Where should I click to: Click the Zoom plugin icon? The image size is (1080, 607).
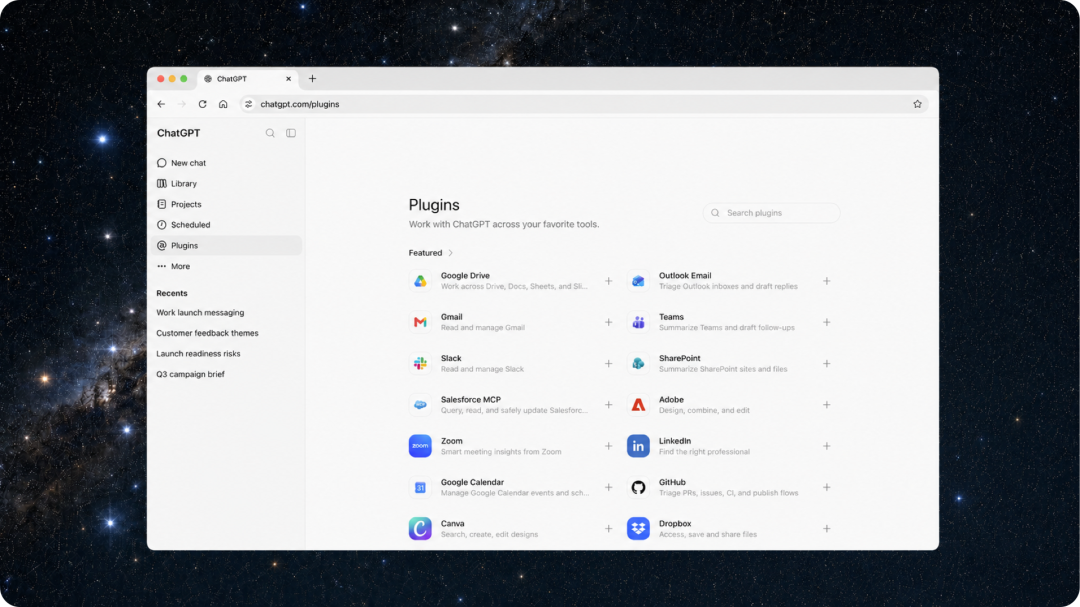coord(420,446)
